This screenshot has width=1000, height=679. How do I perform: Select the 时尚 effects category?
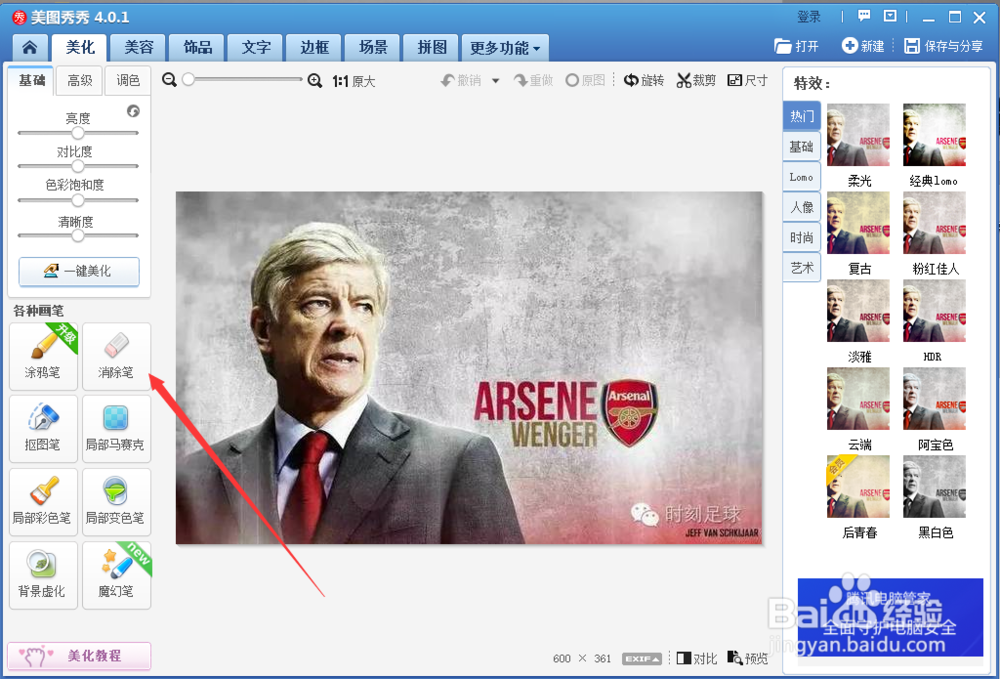pos(802,238)
